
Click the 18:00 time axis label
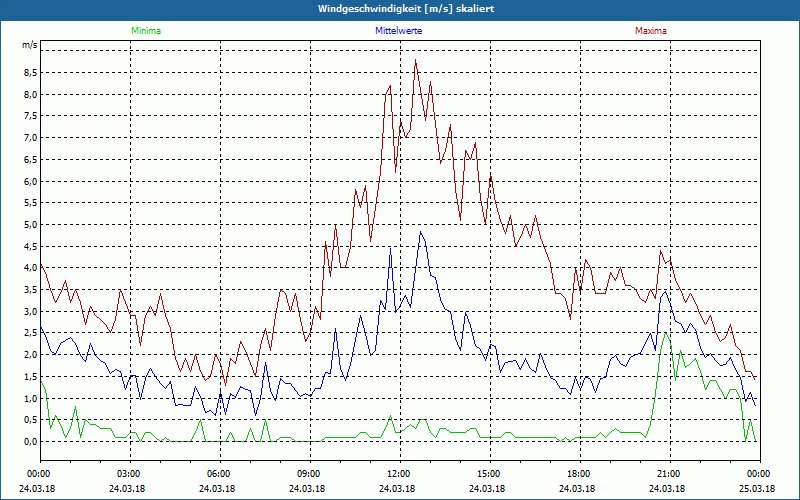click(580, 474)
